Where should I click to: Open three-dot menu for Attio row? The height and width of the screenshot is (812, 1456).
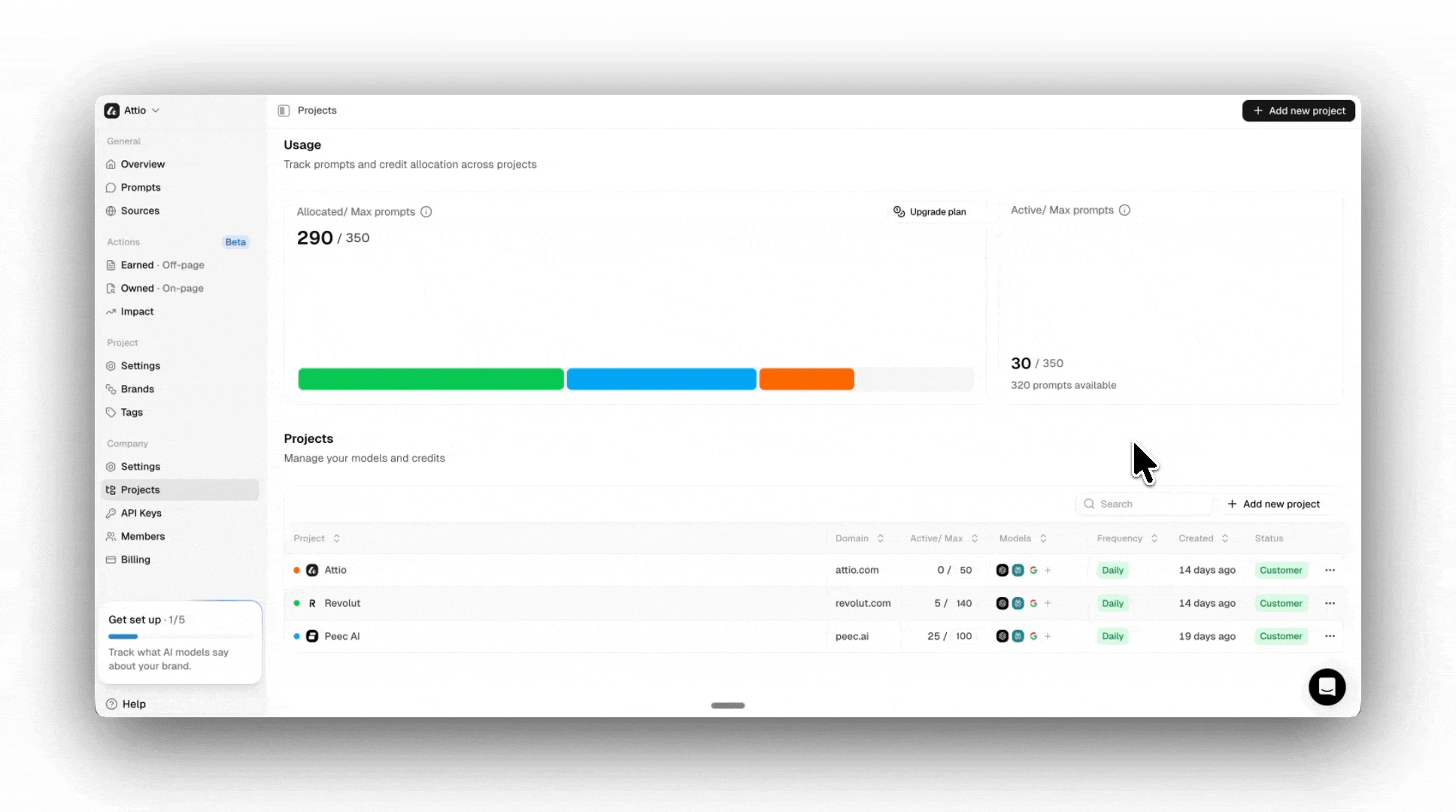[x=1330, y=571]
